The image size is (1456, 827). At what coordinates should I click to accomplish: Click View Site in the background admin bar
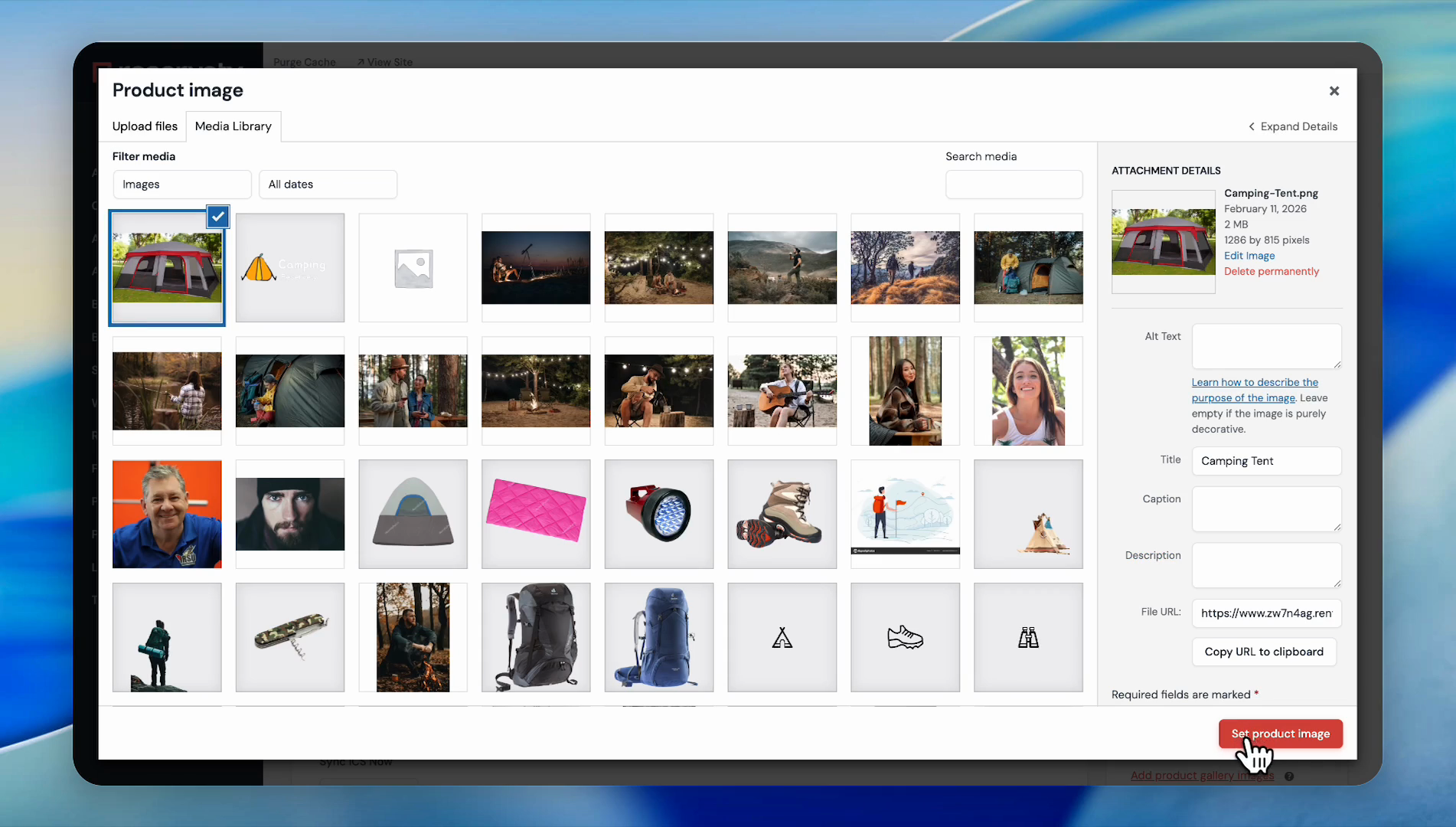(x=385, y=62)
